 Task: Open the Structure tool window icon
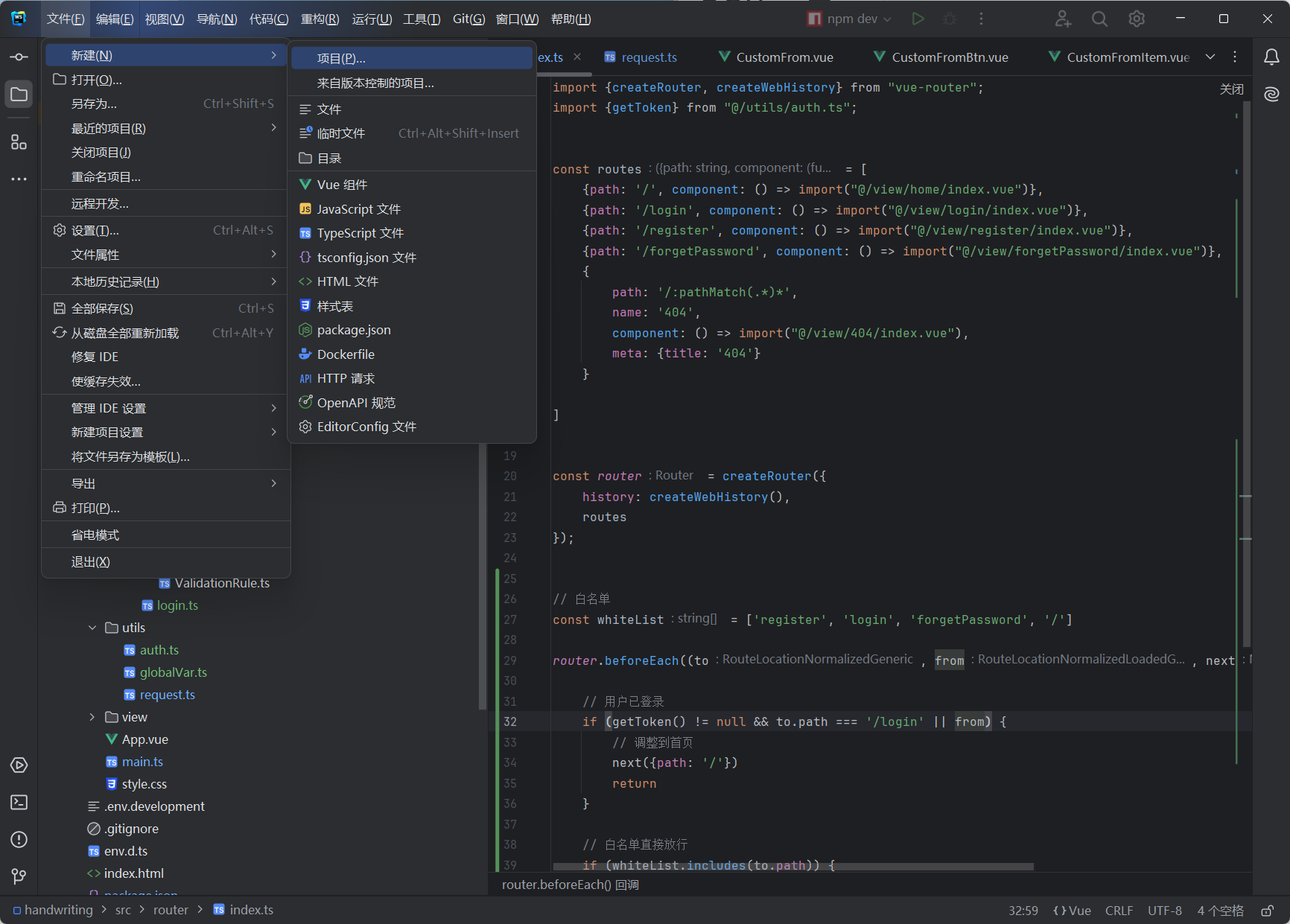coord(19,141)
